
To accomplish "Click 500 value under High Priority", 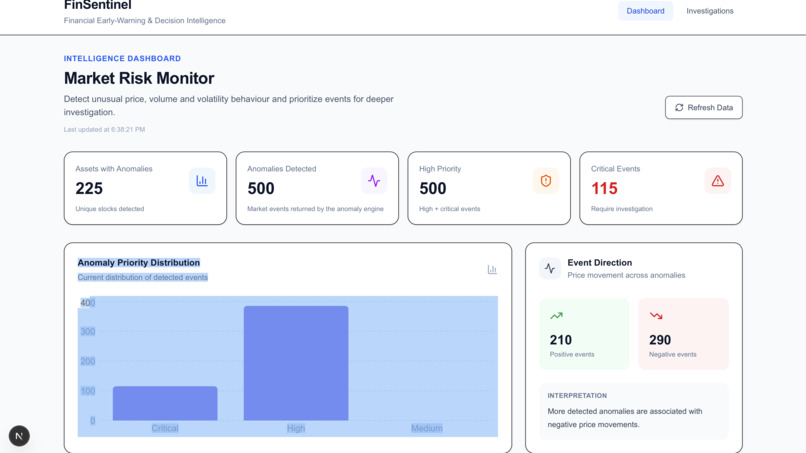I will click(x=433, y=189).
